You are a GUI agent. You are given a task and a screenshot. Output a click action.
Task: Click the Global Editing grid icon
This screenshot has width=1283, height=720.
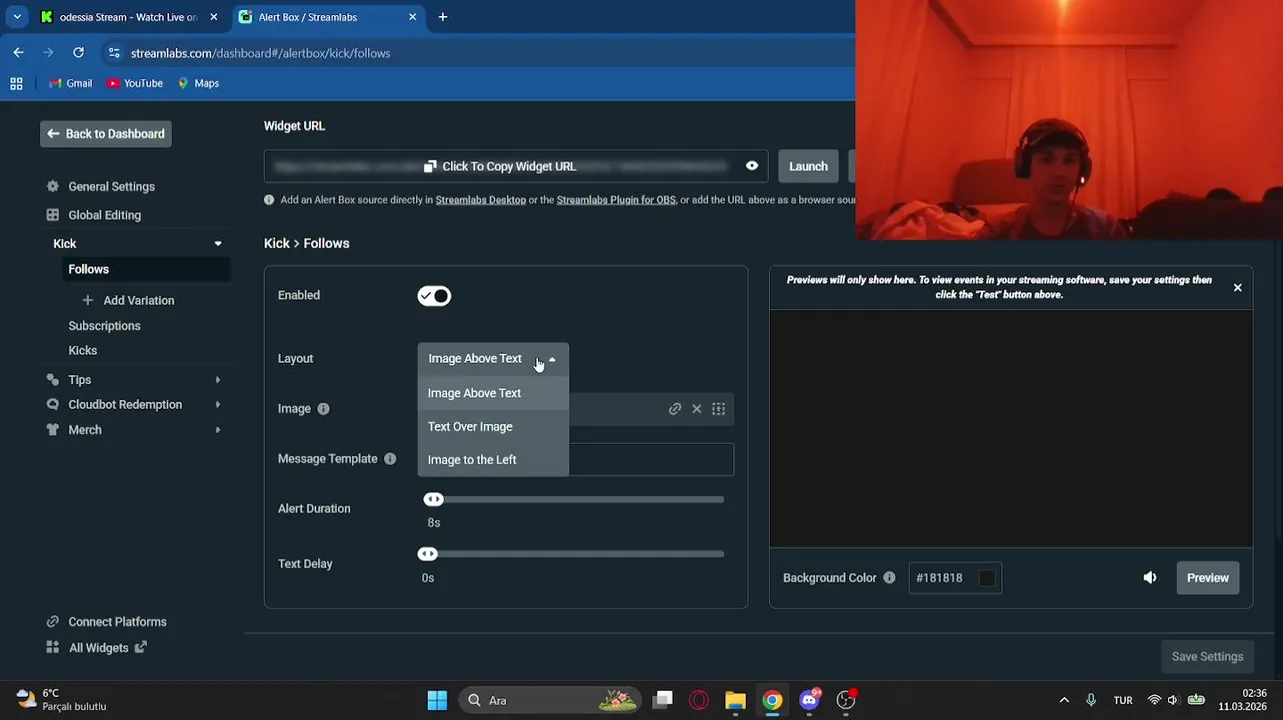point(52,215)
